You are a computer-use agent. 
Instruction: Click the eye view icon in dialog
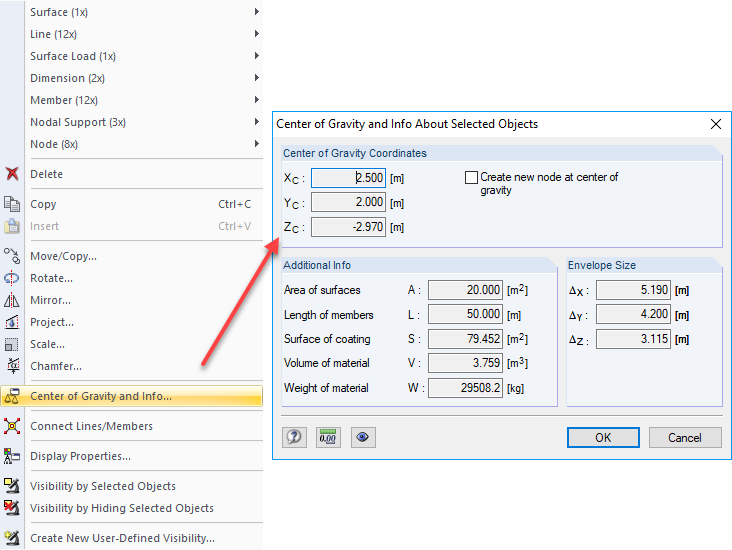tap(362, 437)
